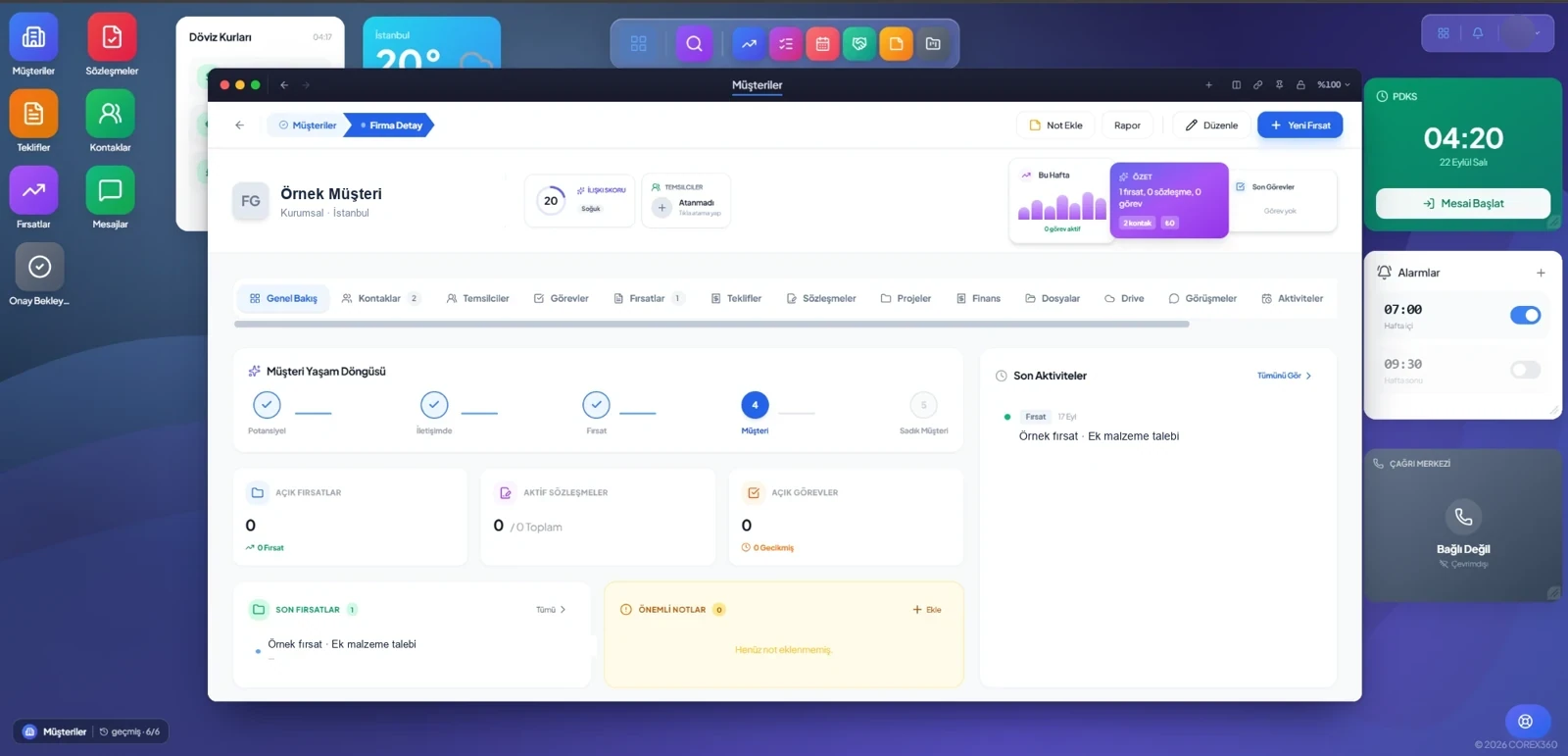Open the Onay Bekleyenler desktop icon
Image resolution: width=1568 pixels, height=756 pixels.
39,267
